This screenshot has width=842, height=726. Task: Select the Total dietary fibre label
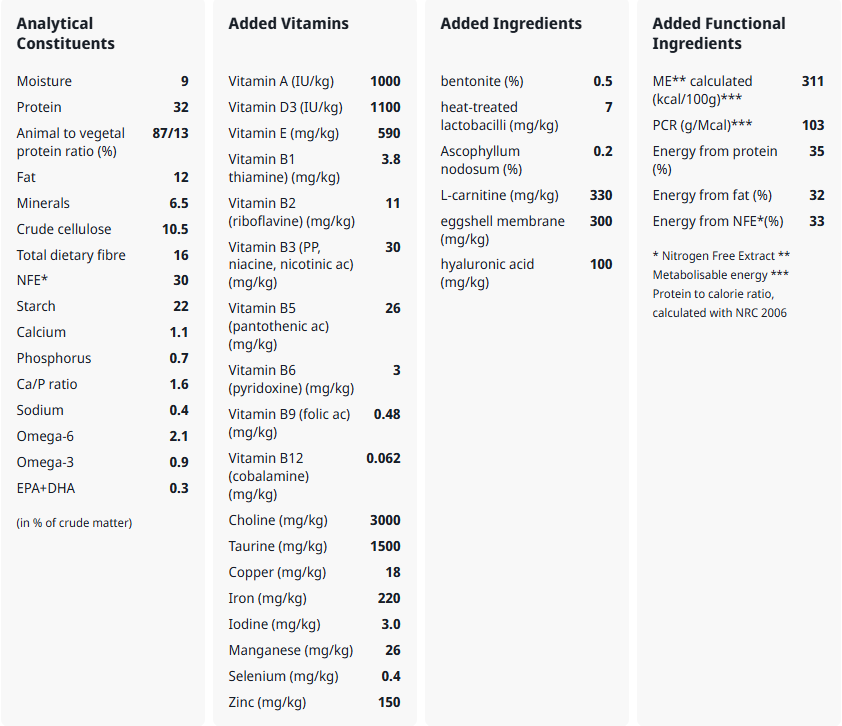coord(71,255)
